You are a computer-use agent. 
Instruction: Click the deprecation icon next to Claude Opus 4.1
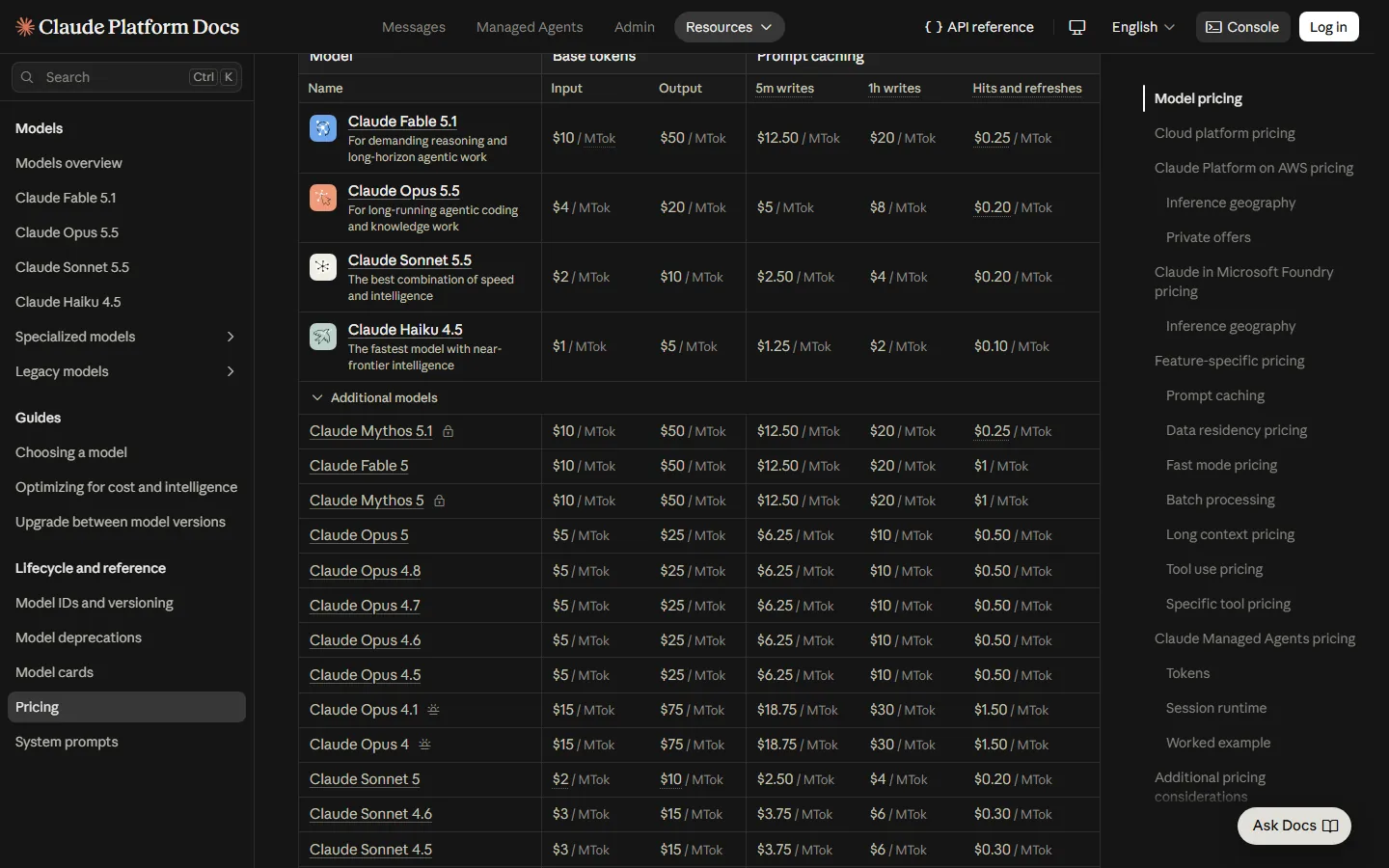[433, 710]
